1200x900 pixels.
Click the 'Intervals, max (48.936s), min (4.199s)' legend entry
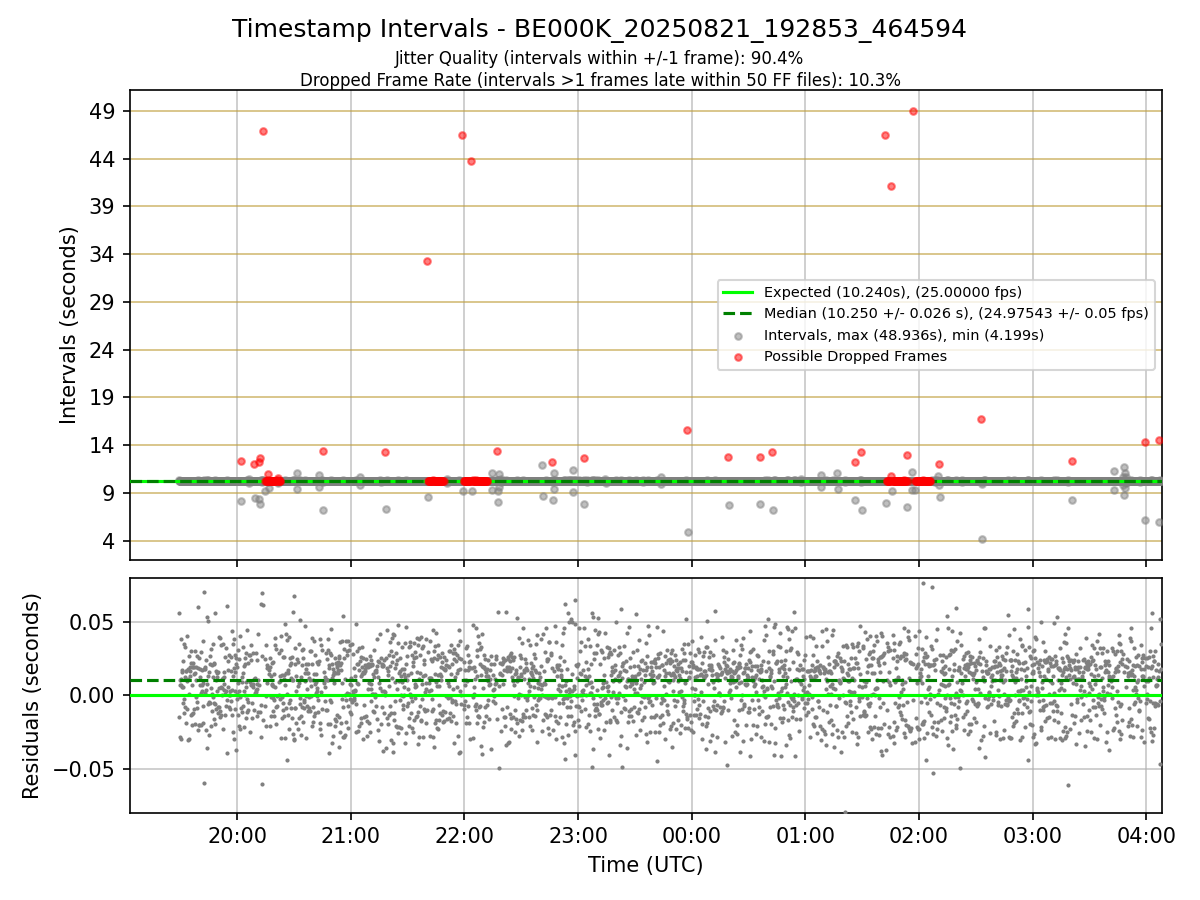(904, 335)
